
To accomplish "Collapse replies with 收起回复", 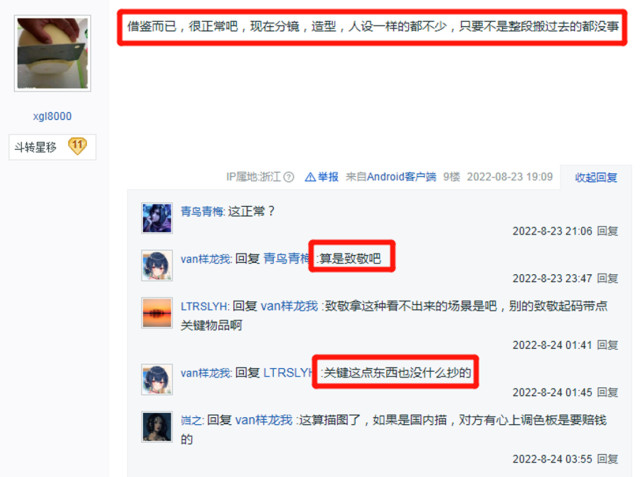I will [x=596, y=177].
